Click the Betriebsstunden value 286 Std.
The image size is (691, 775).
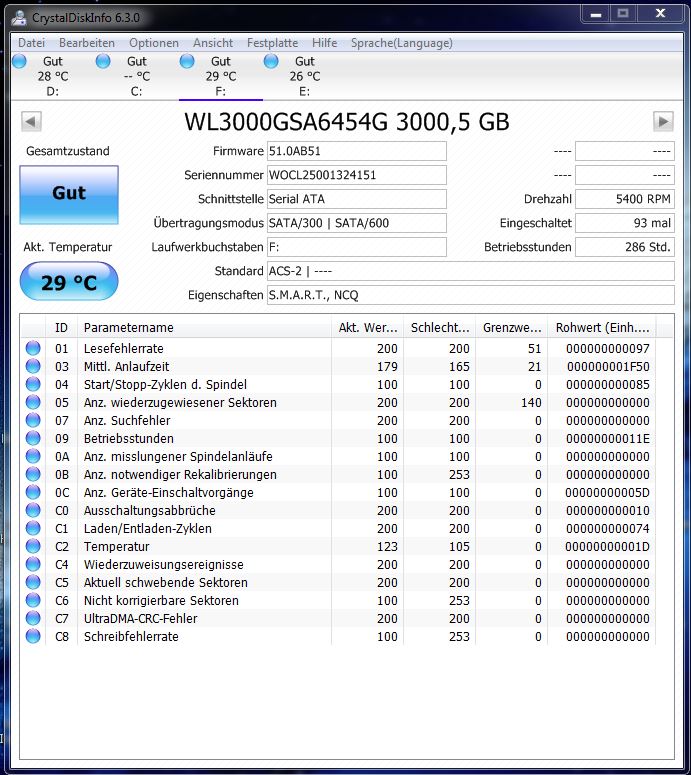pyautogui.click(x=625, y=247)
